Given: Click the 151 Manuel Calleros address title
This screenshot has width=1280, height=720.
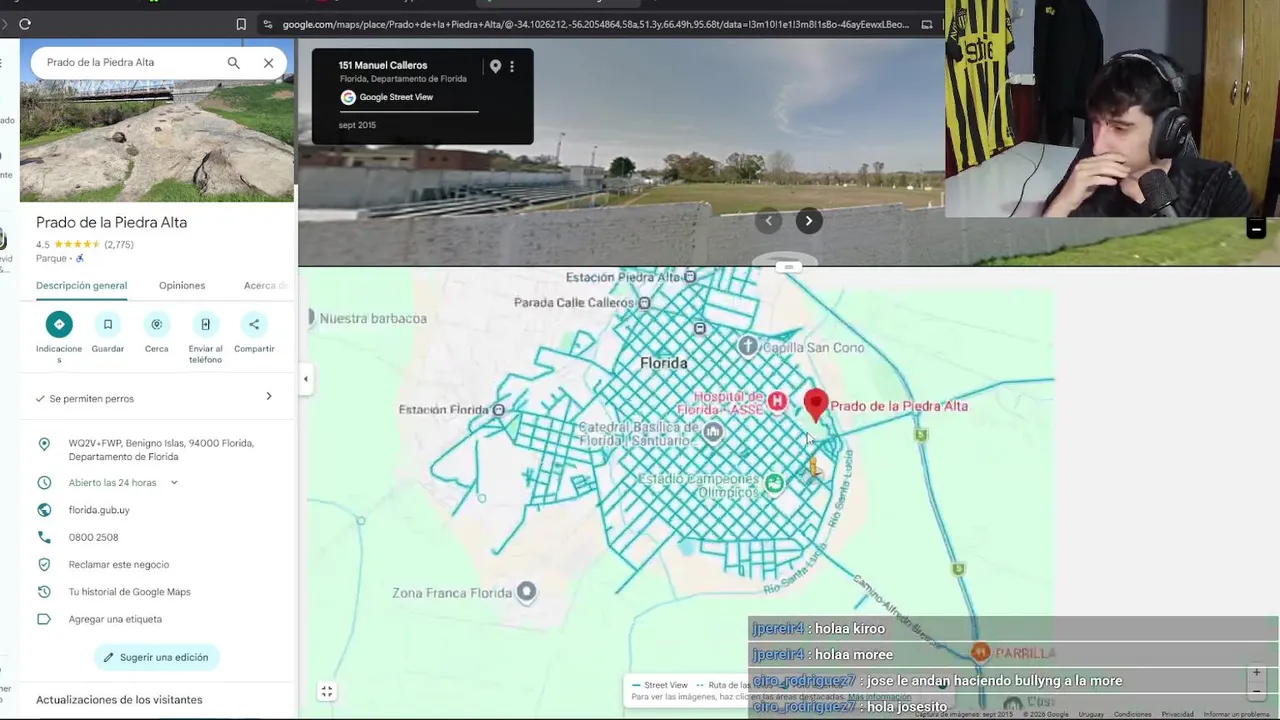Looking at the screenshot, I should tap(382, 66).
